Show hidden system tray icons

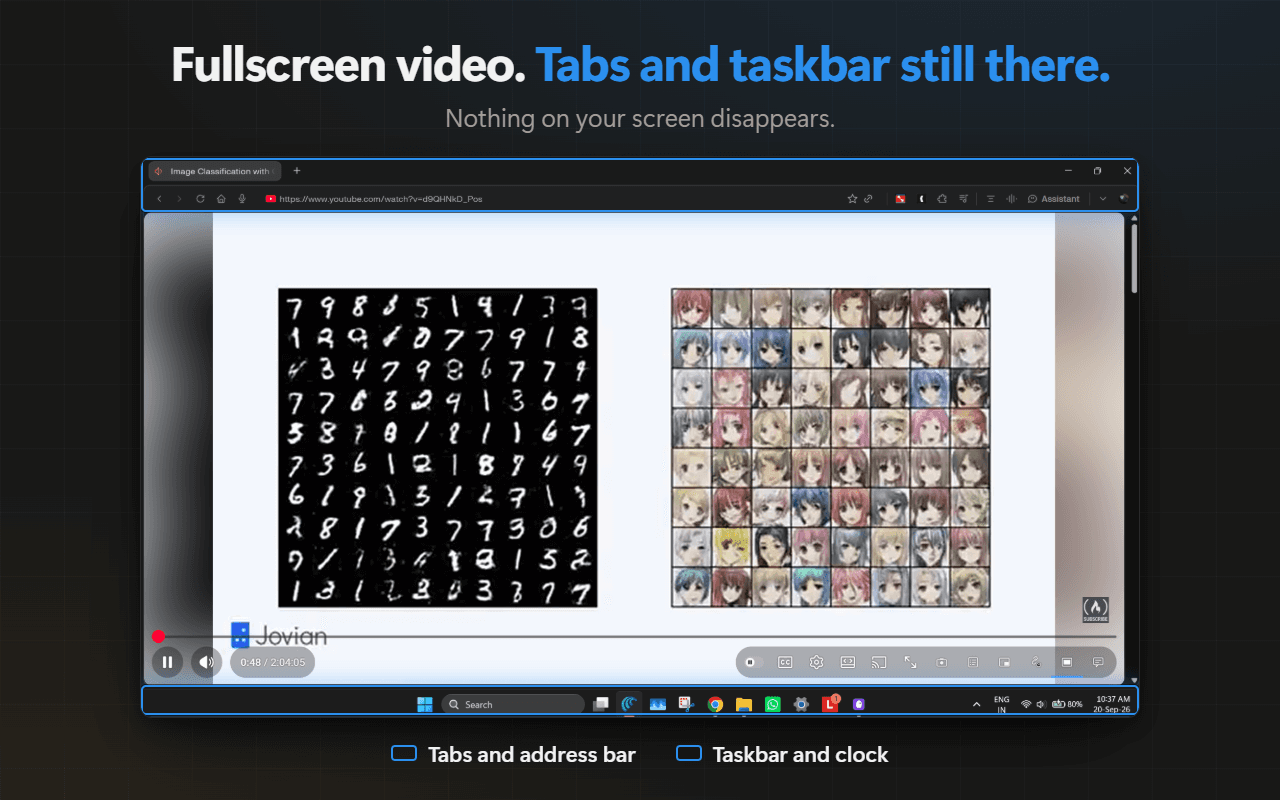point(976,704)
